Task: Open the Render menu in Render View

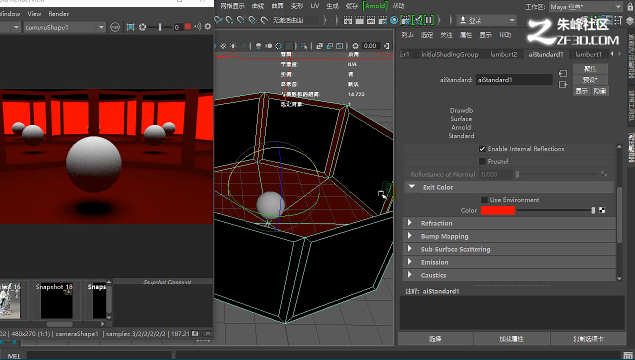Action: click(x=59, y=14)
